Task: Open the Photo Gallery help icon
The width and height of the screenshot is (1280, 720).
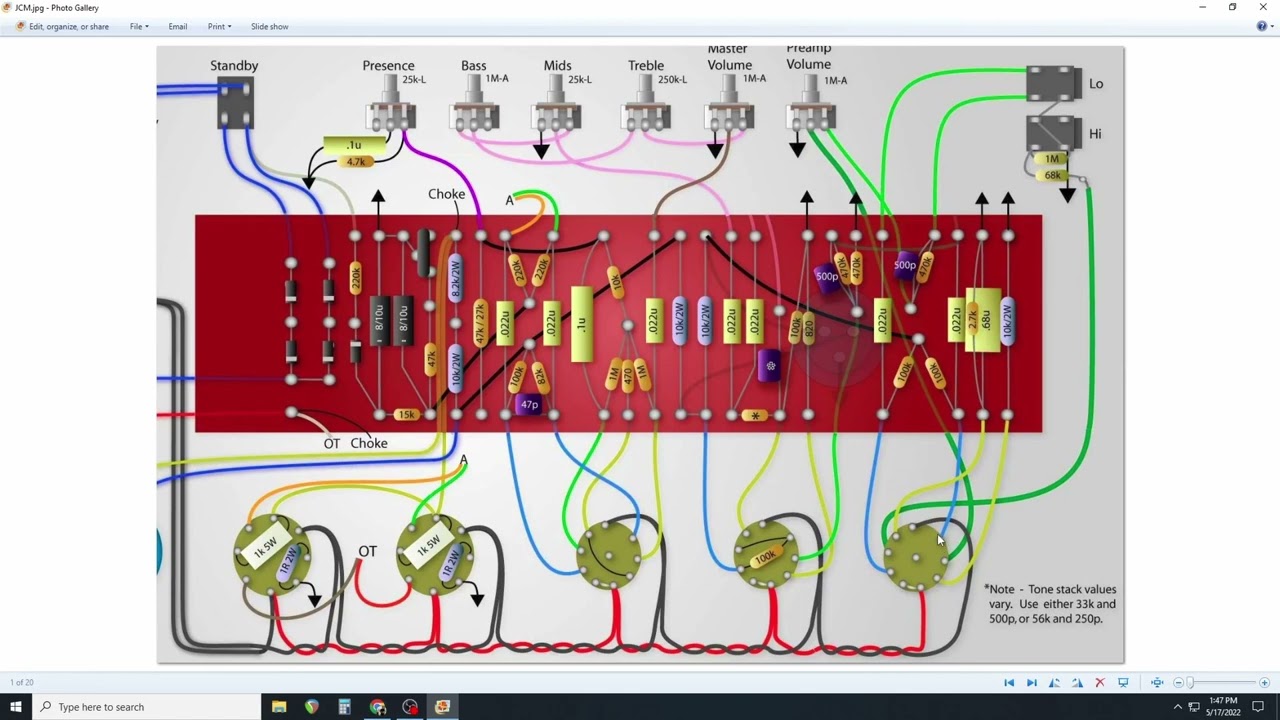Action: [x=1260, y=26]
